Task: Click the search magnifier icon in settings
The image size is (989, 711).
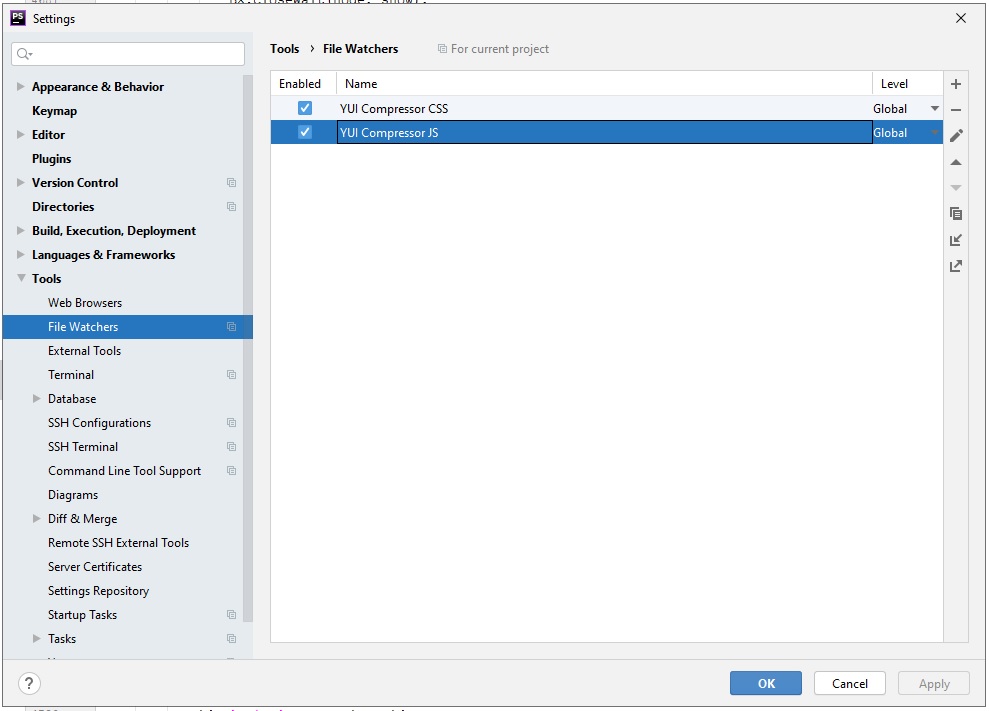Action: coord(24,54)
